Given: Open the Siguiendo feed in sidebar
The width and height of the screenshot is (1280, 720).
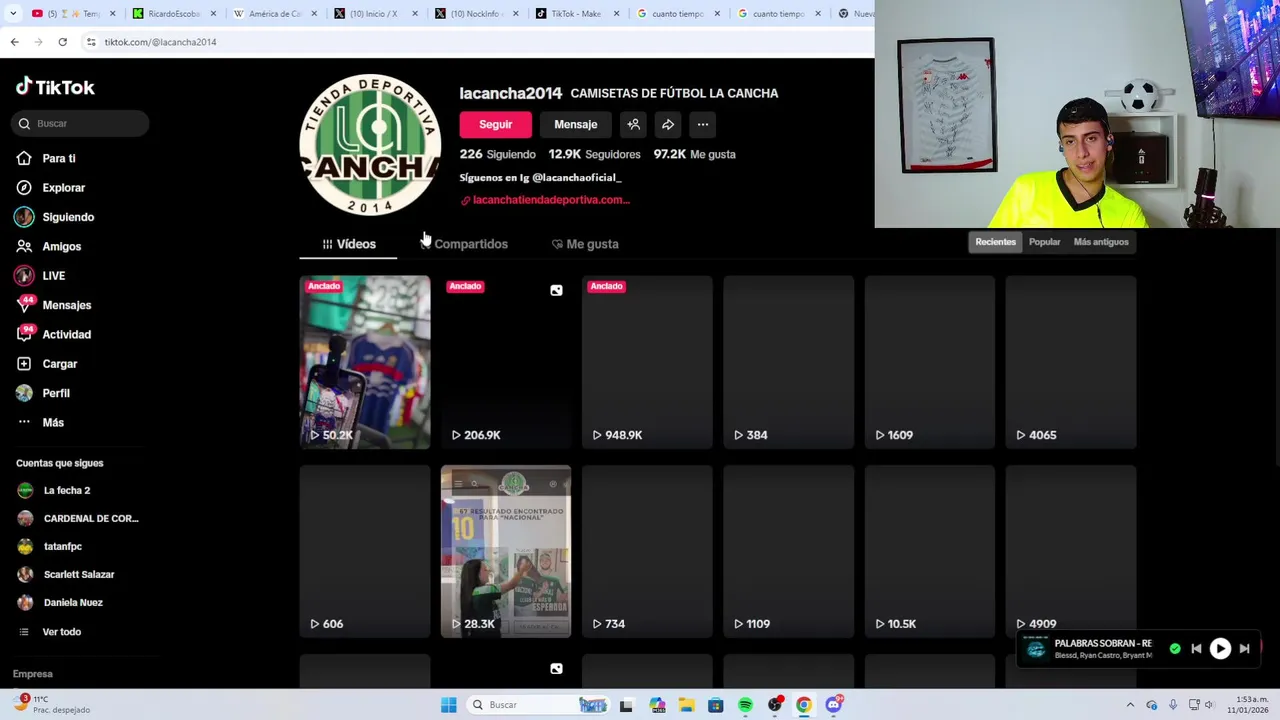Looking at the screenshot, I should (x=68, y=217).
